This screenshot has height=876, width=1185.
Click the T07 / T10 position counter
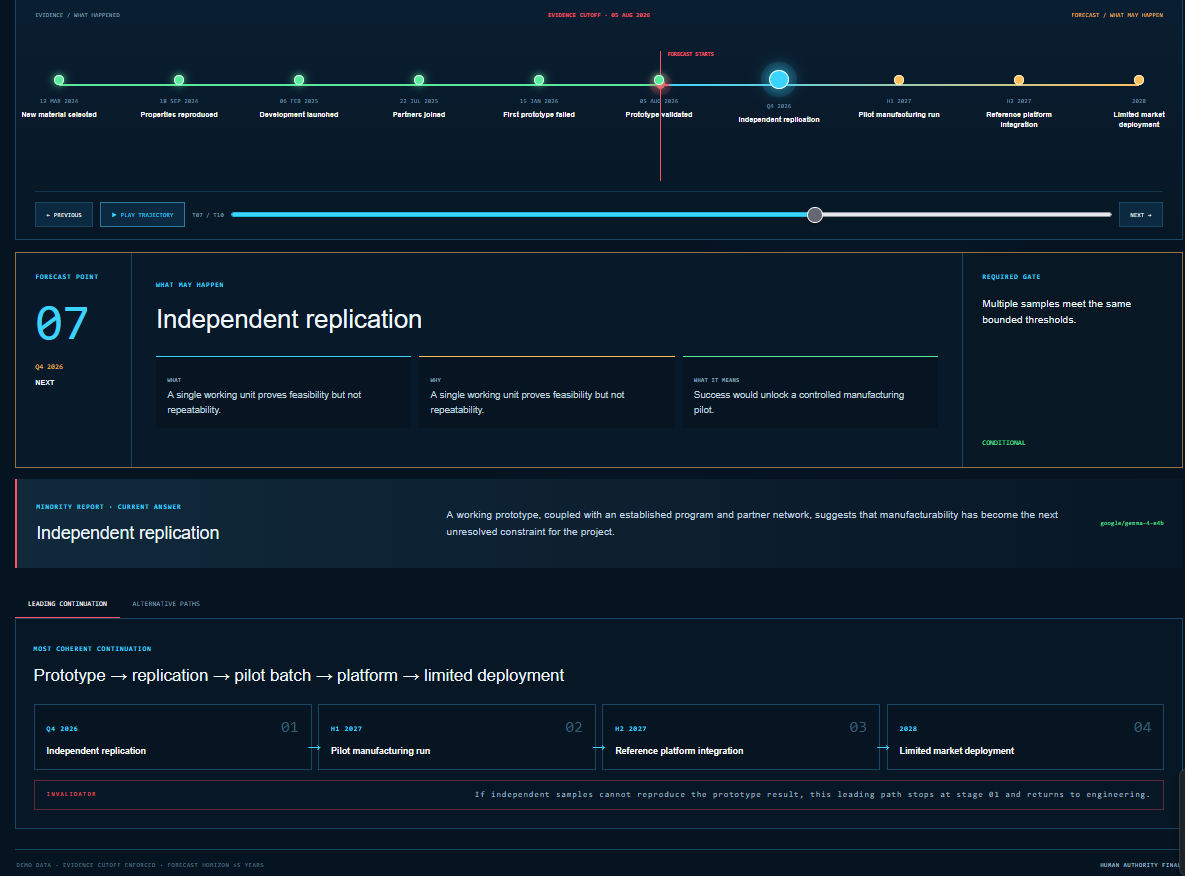208,215
